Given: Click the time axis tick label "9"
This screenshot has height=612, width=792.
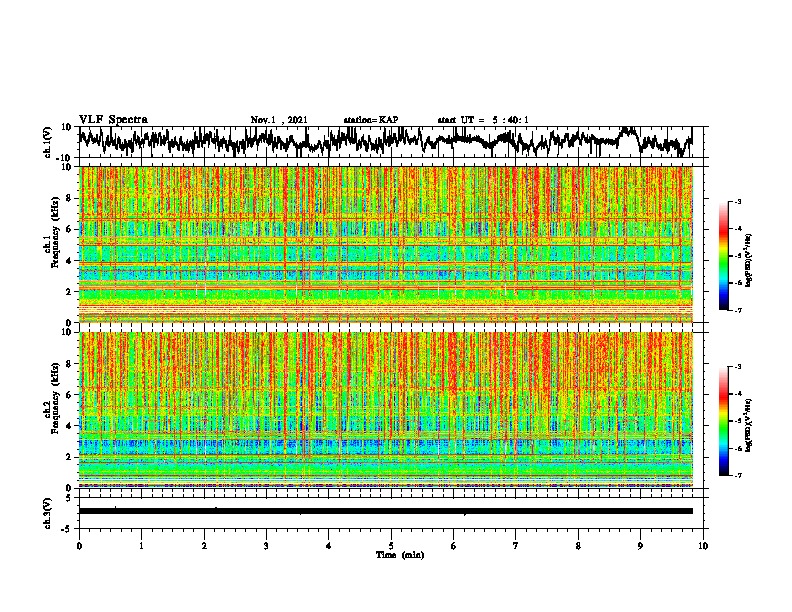Looking at the screenshot, I should click(640, 546).
